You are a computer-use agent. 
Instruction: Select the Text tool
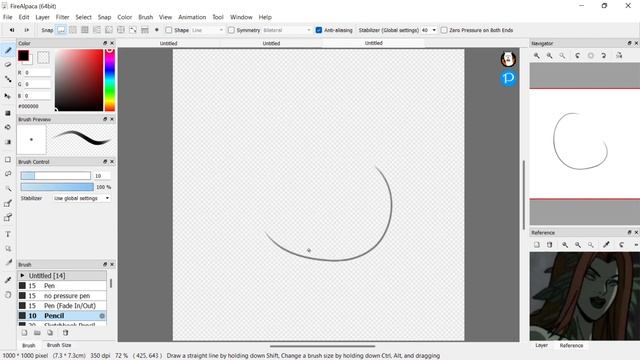click(x=8, y=234)
